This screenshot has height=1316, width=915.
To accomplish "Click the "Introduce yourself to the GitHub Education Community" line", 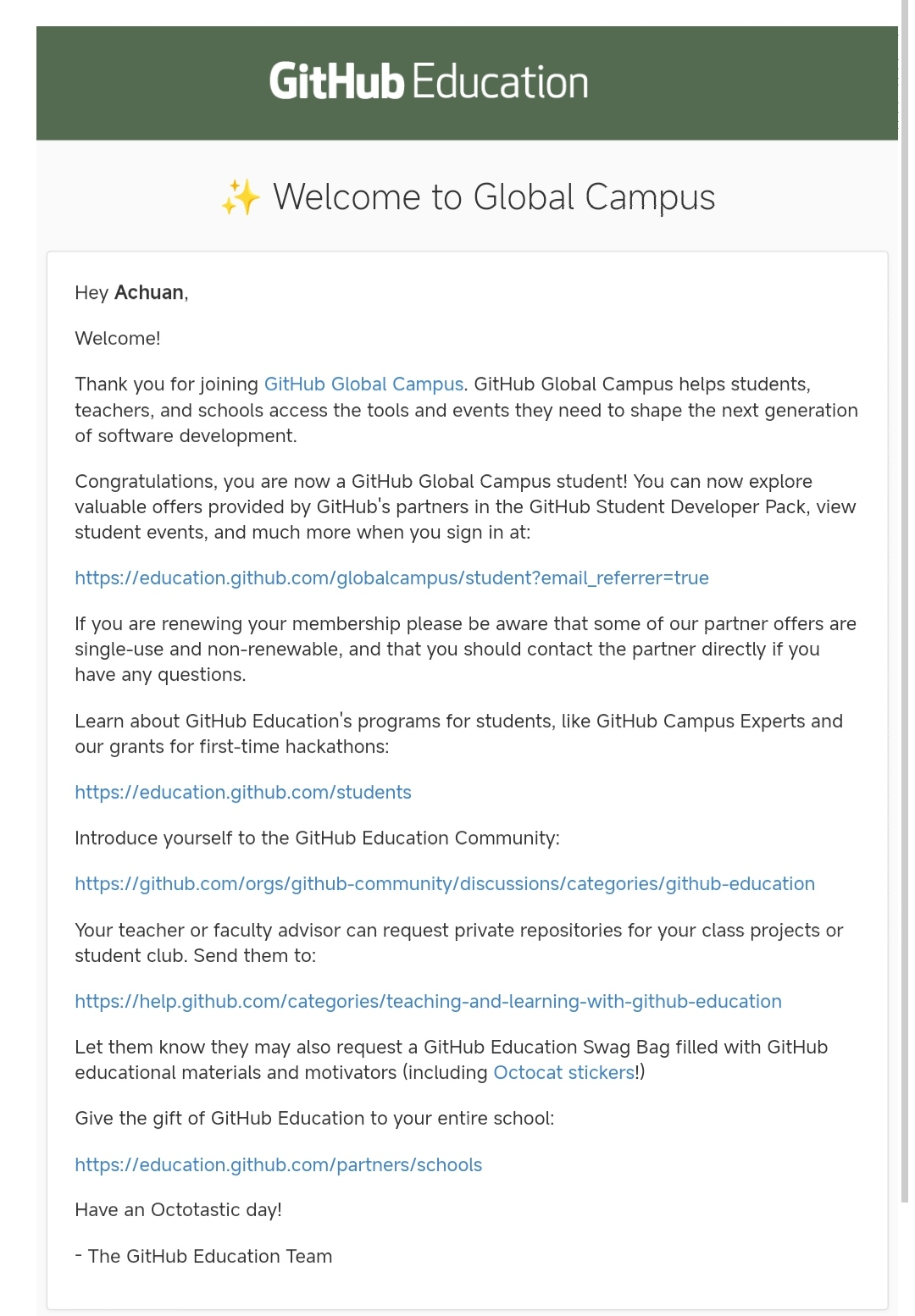I will pos(317,838).
